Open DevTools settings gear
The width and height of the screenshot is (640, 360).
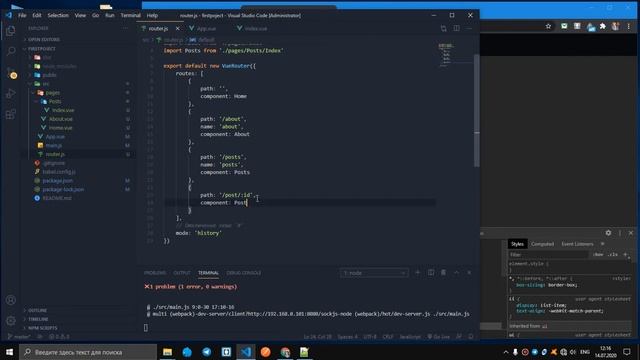tap(608, 233)
